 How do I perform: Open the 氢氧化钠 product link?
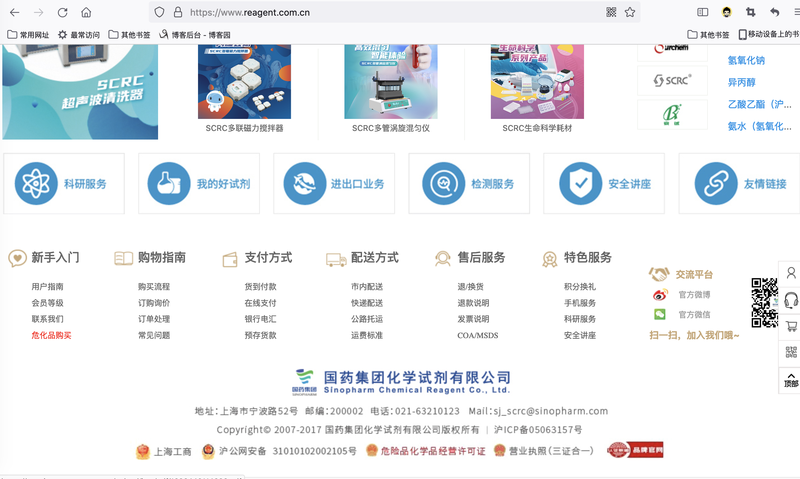pos(746,60)
